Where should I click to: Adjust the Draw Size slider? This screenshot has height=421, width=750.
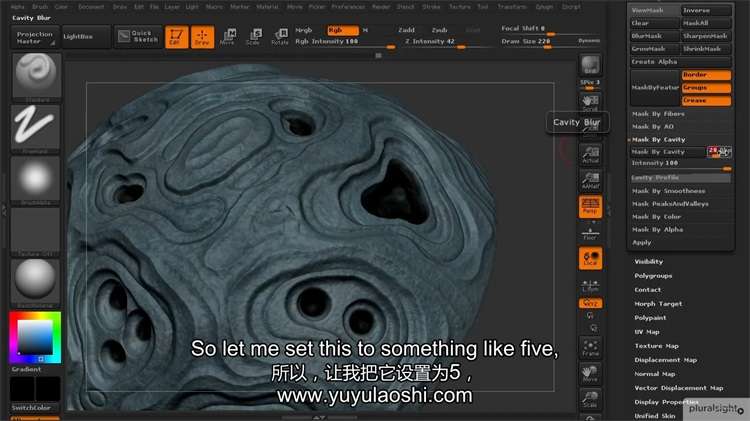coord(536,43)
